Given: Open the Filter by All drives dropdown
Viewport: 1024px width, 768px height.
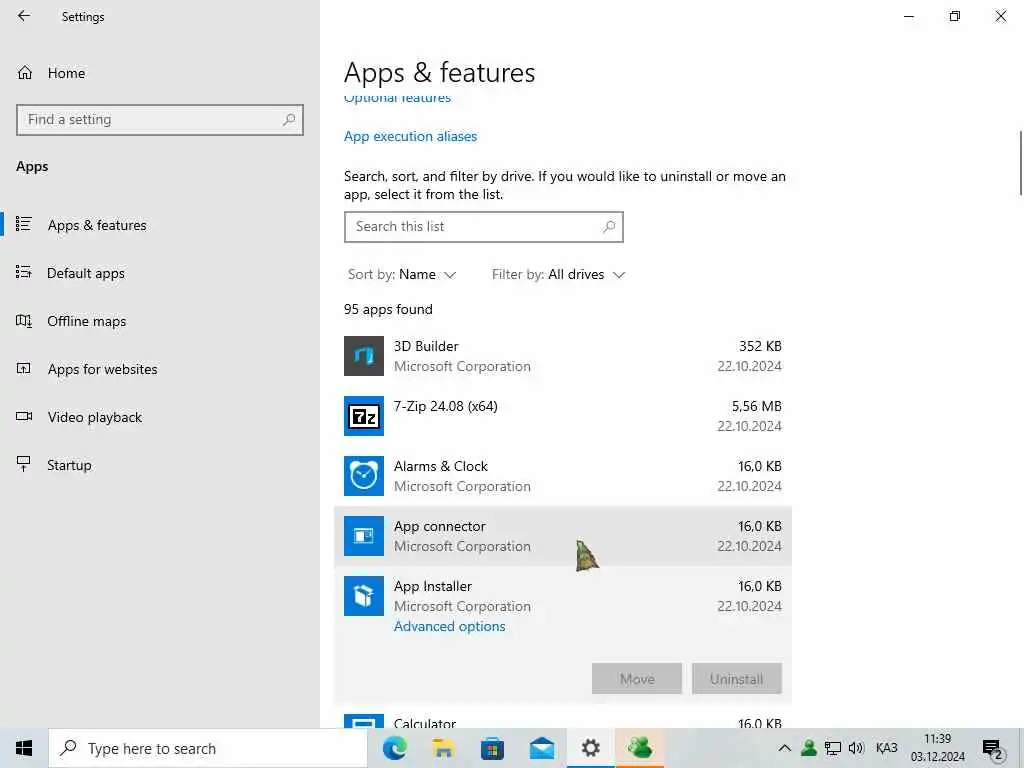Looking at the screenshot, I should coord(558,274).
